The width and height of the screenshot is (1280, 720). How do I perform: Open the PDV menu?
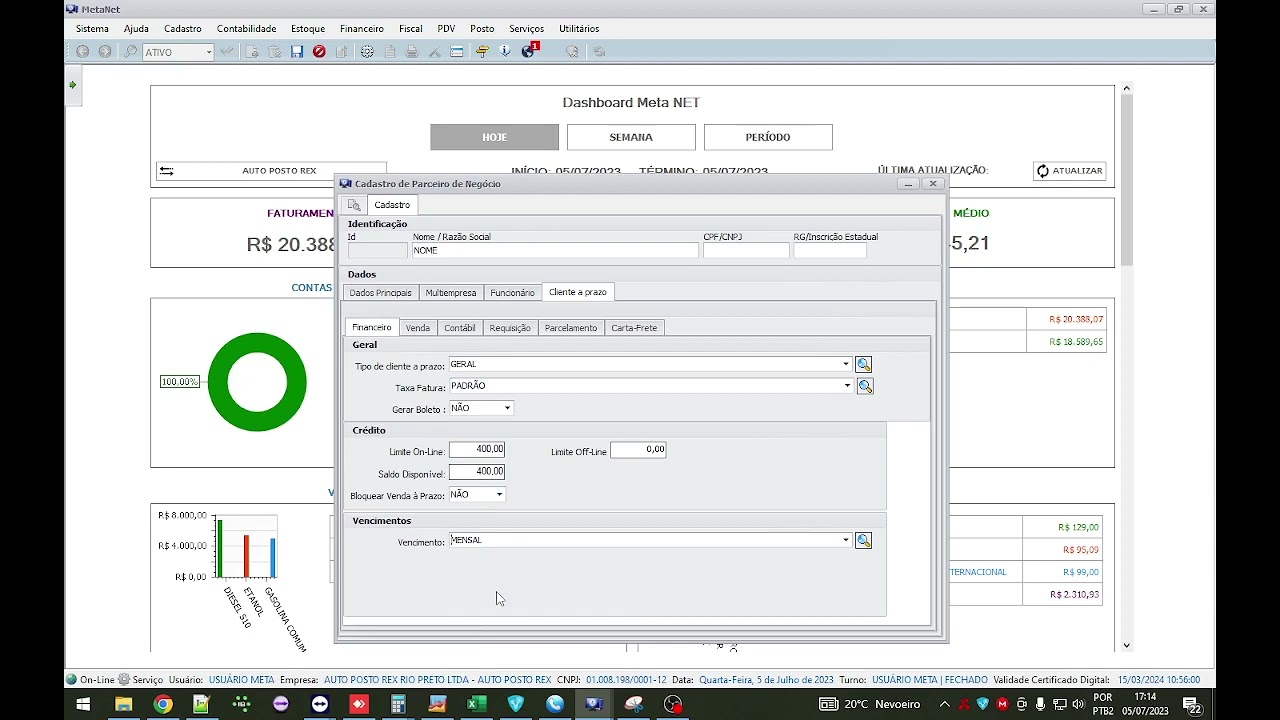click(446, 29)
